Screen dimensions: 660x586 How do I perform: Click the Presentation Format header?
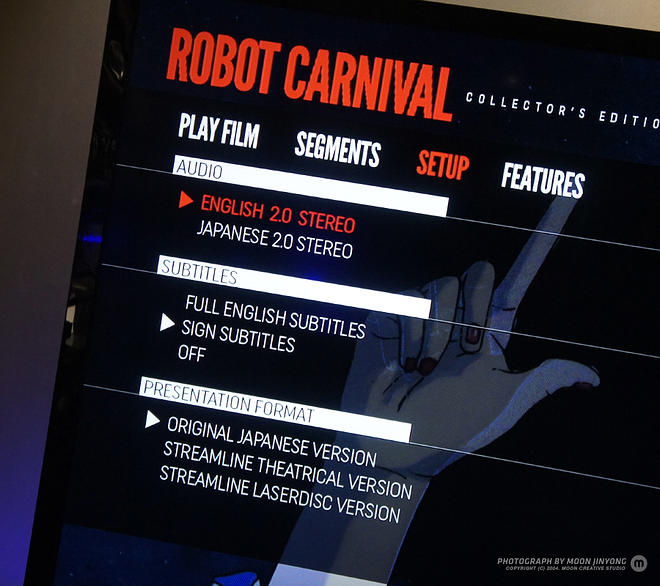coord(275,409)
